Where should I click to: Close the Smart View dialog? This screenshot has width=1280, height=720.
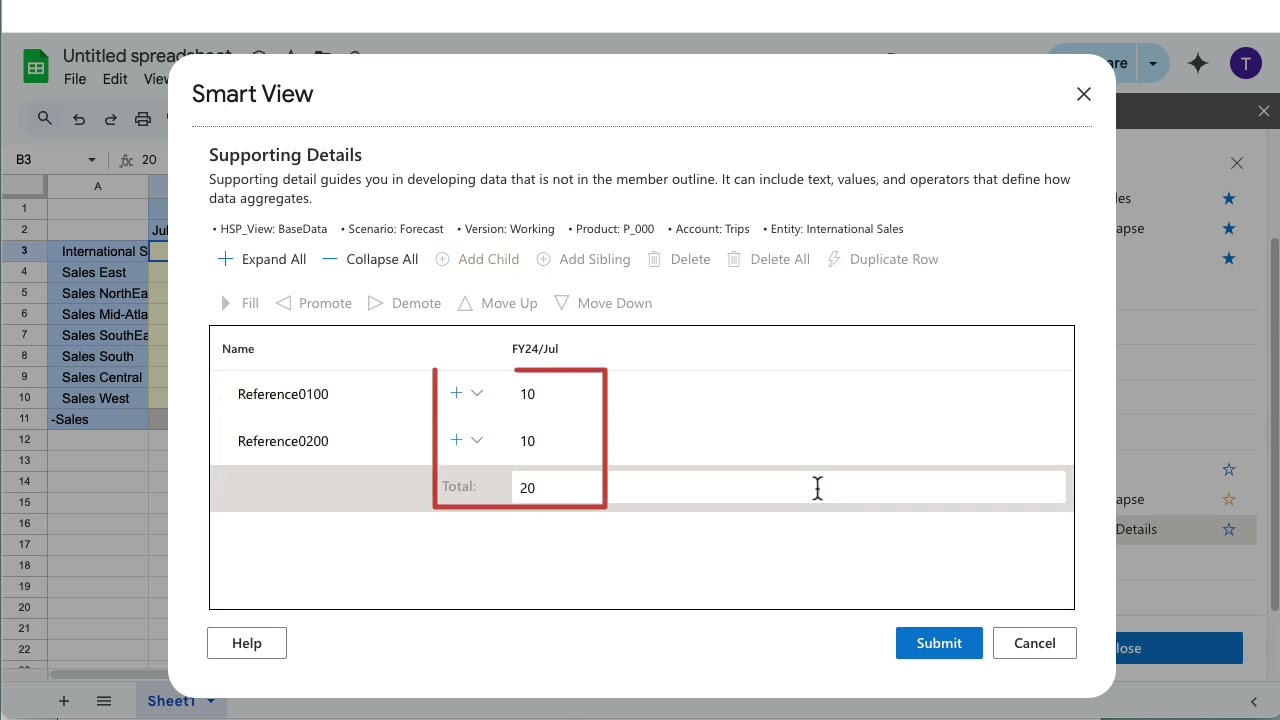click(x=1084, y=94)
